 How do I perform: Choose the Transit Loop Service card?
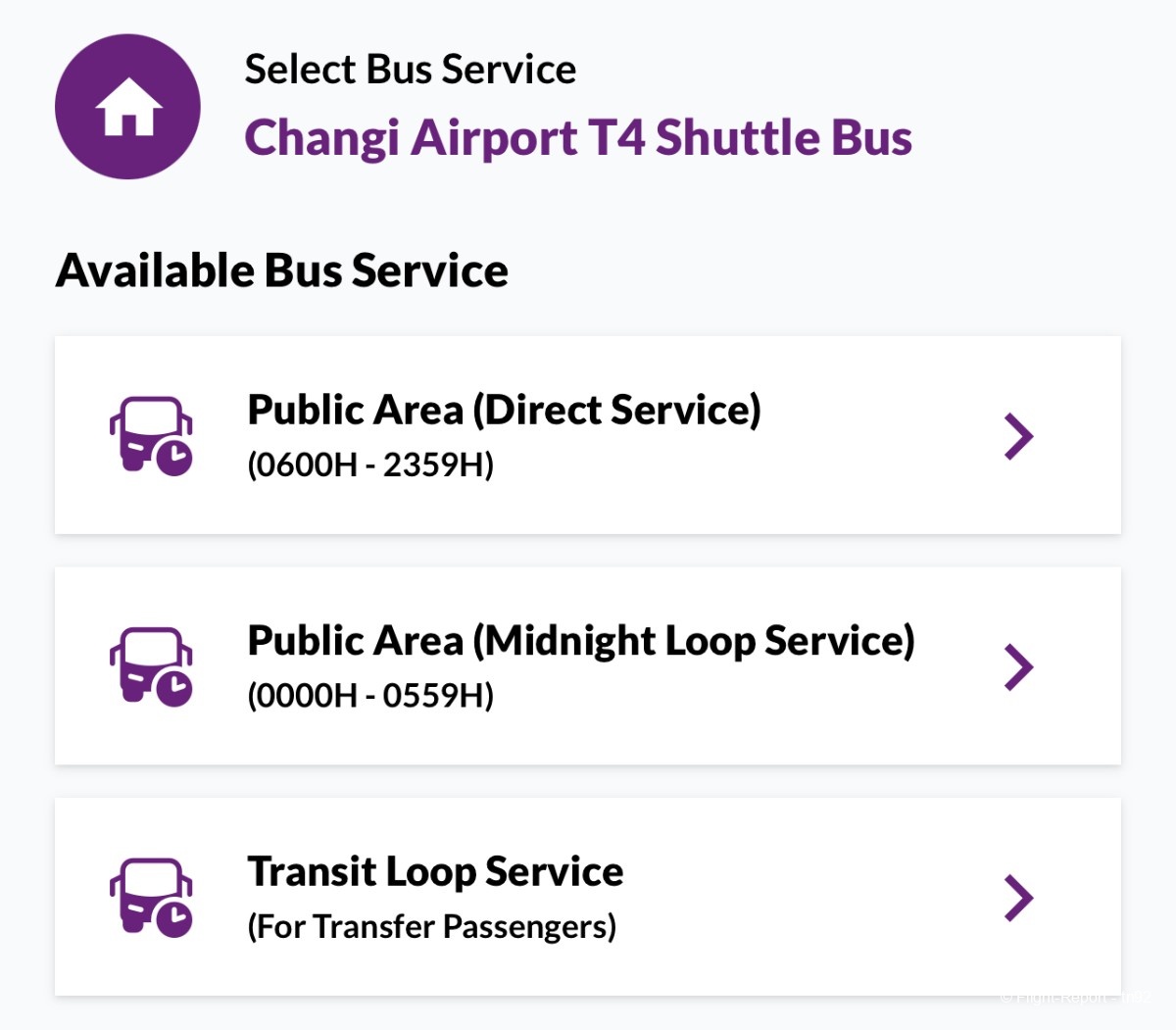click(588, 897)
